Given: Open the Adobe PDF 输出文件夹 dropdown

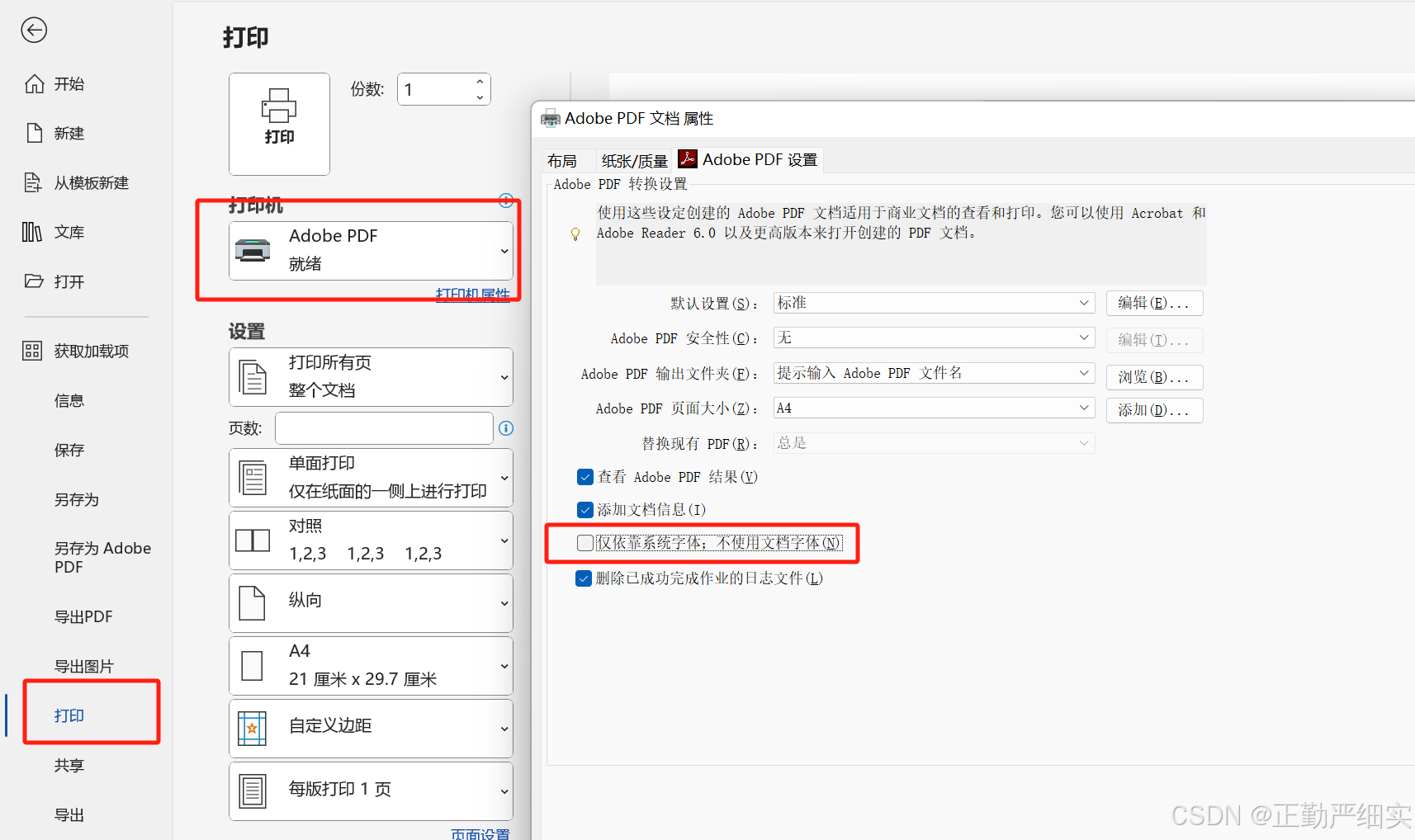Looking at the screenshot, I should [934, 373].
